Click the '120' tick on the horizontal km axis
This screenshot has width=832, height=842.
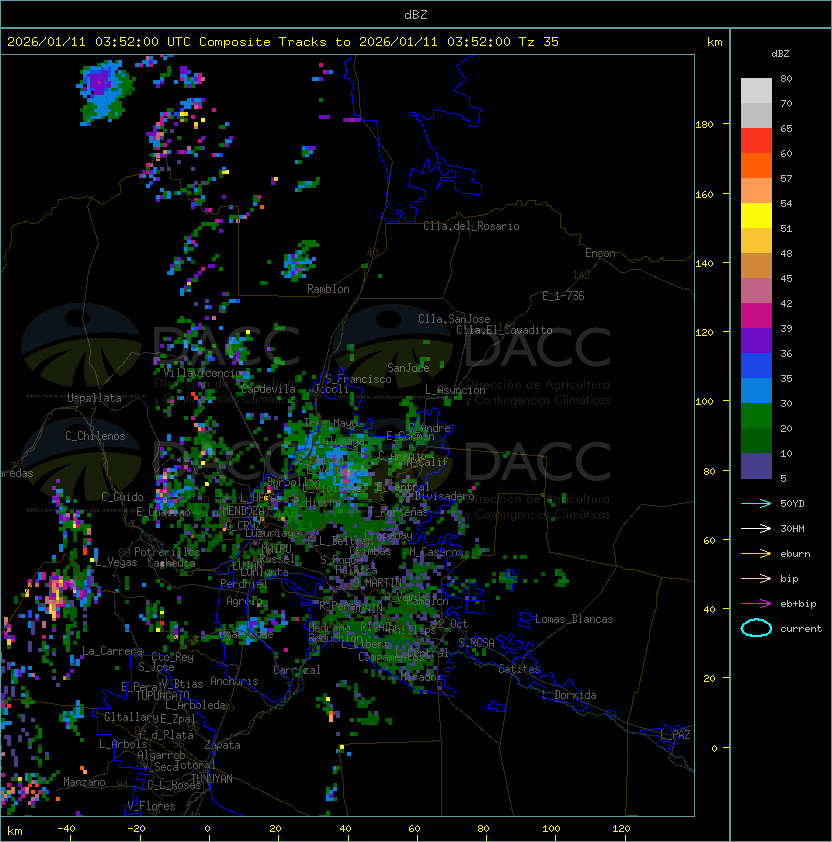pyautogui.click(x=621, y=829)
